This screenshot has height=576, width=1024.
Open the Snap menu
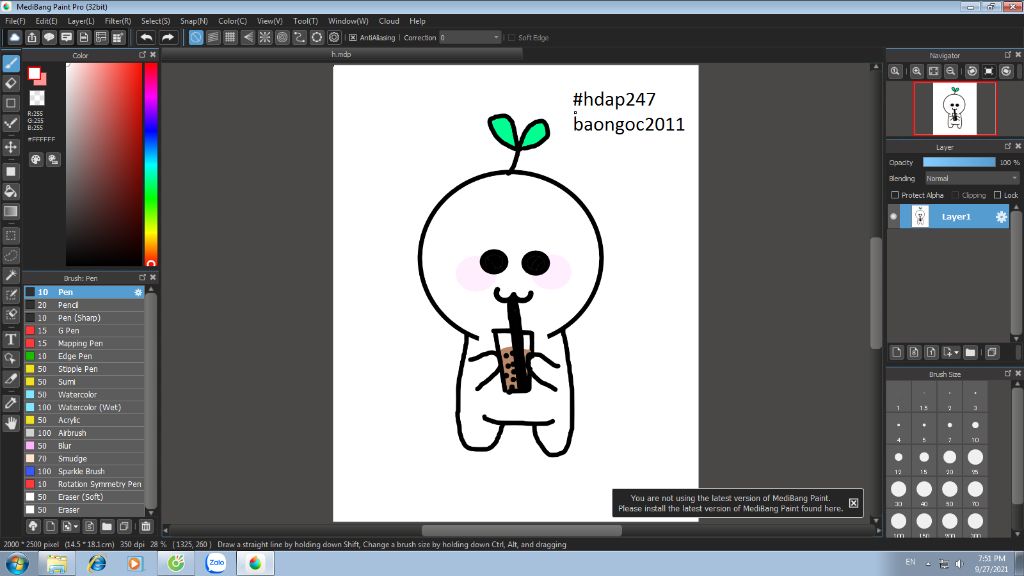tap(194, 21)
